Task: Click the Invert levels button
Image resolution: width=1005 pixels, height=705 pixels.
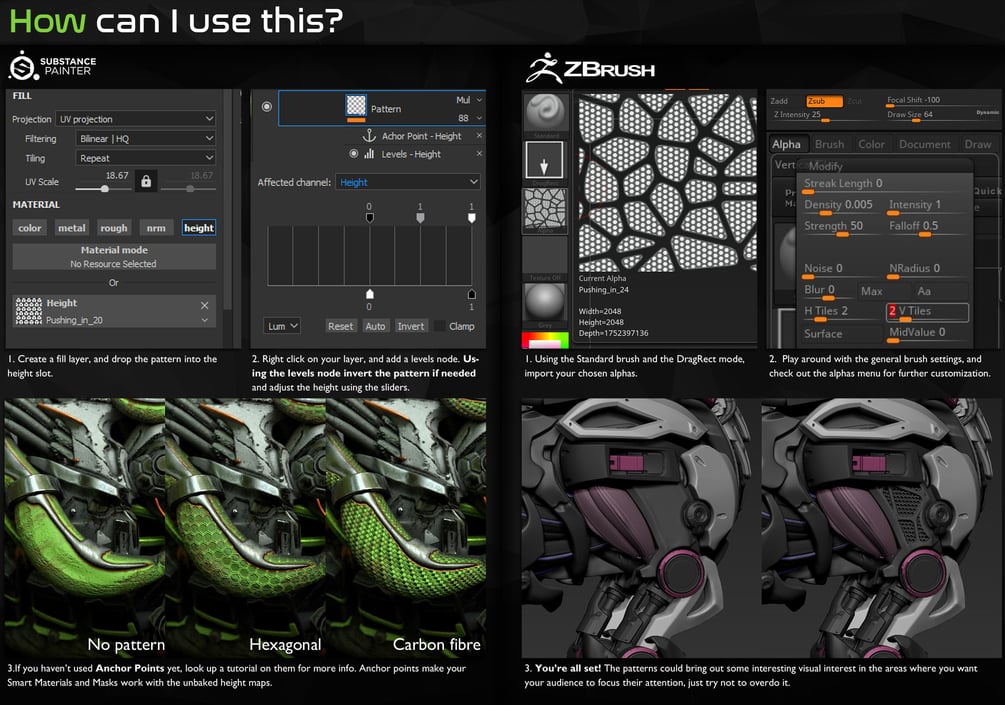Action: point(410,326)
